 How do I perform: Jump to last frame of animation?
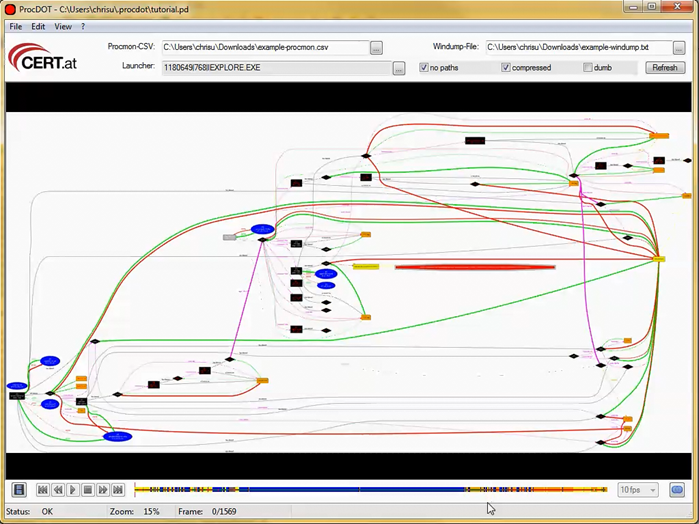point(118,490)
